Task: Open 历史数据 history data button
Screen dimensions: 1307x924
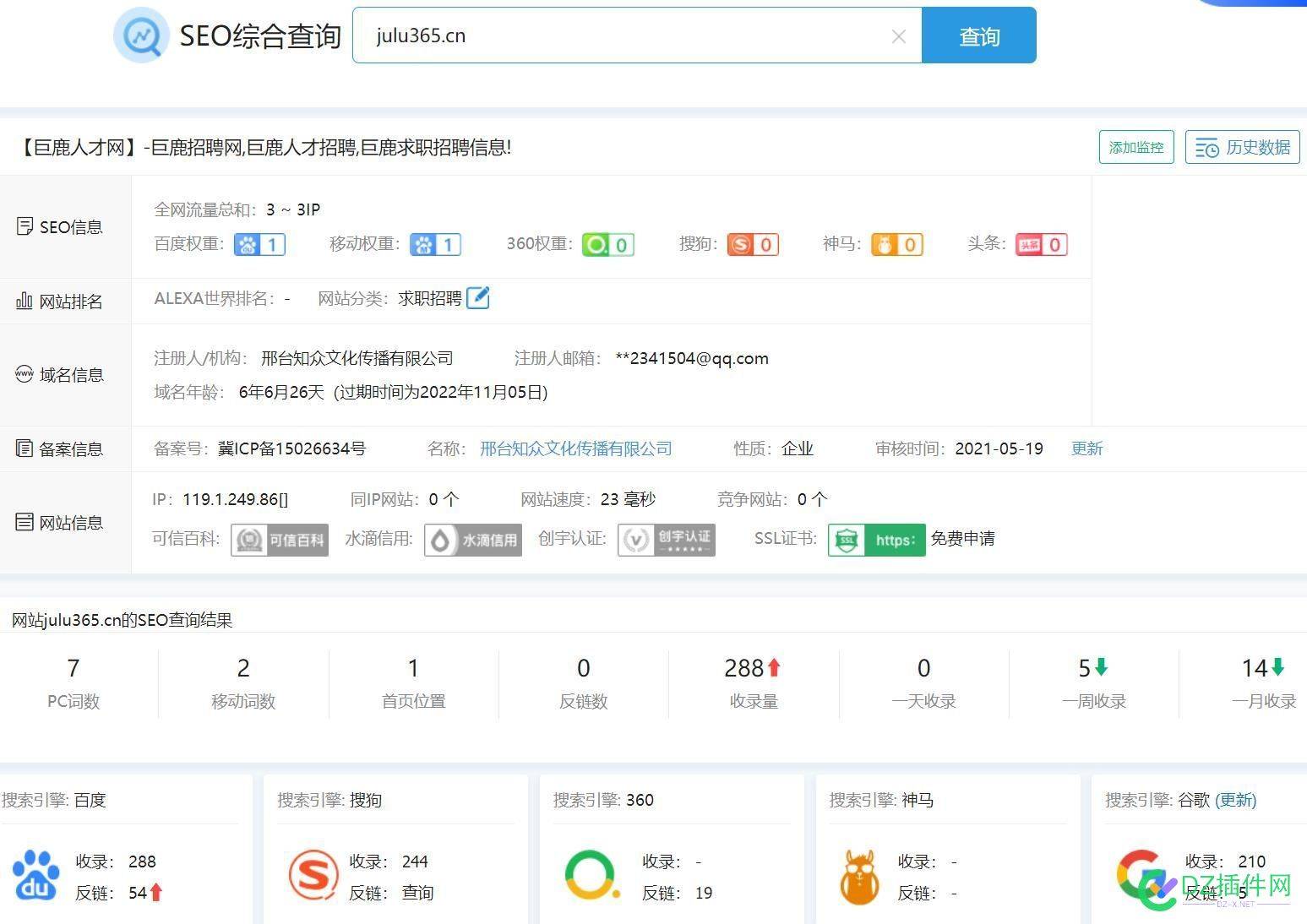Action: pyautogui.click(x=1242, y=147)
